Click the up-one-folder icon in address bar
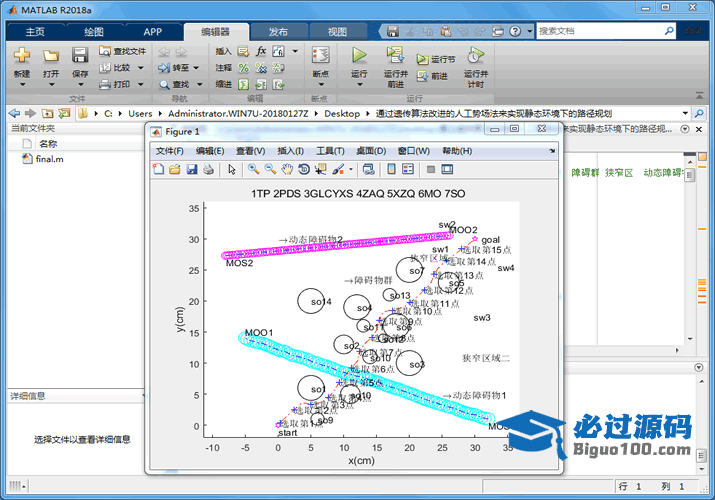Image resolution: width=715 pixels, height=500 pixels. pyautogui.click(x=47, y=113)
